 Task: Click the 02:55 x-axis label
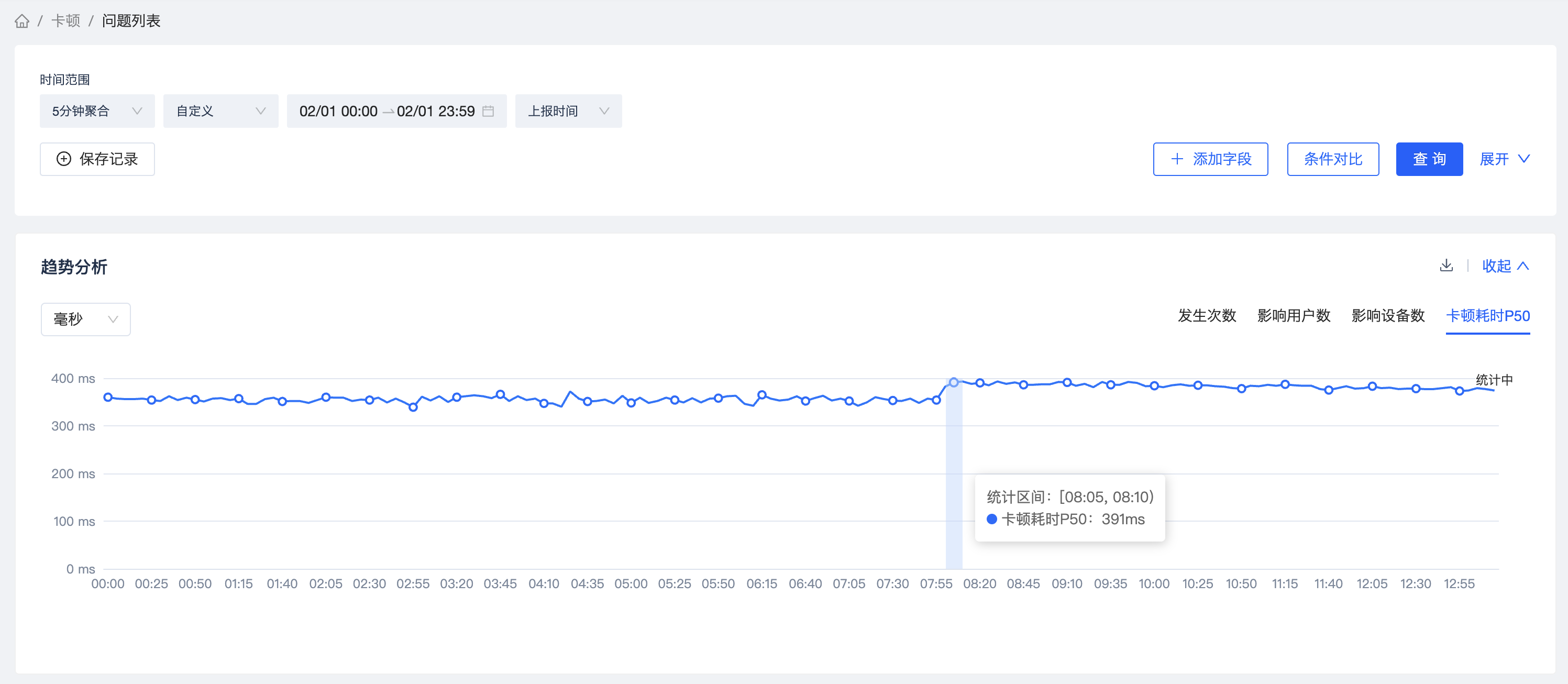pos(413,583)
